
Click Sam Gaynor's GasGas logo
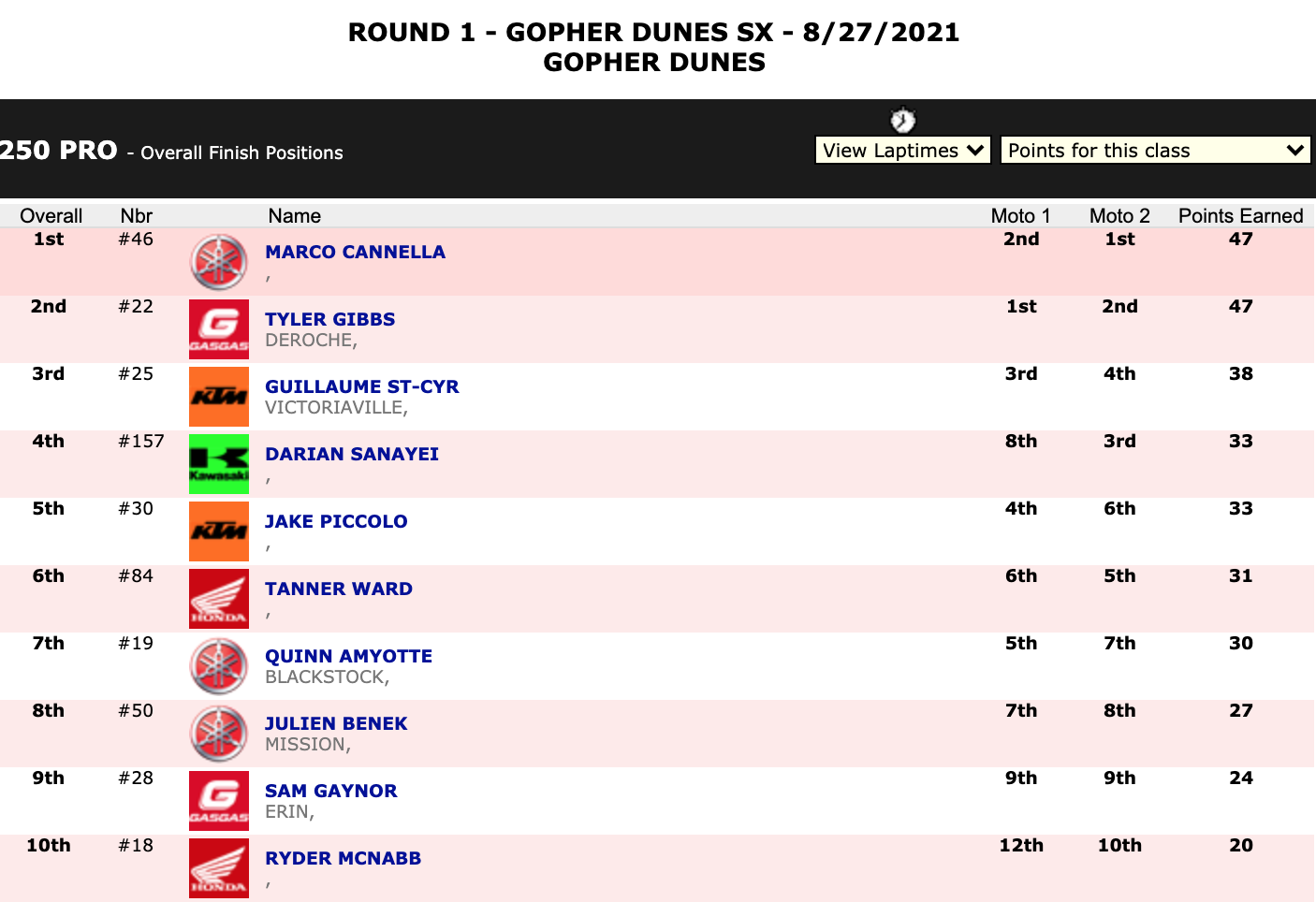point(219,801)
